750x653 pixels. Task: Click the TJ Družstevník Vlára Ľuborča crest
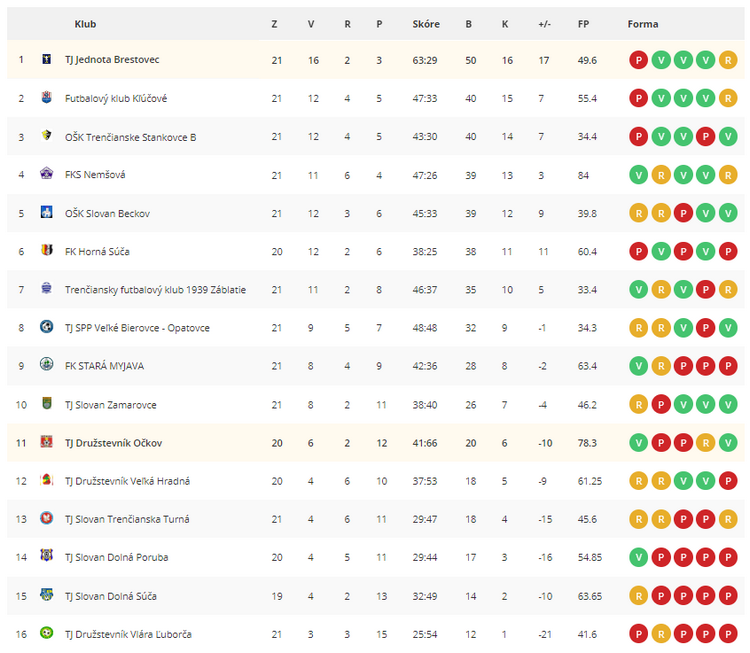tap(46, 633)
